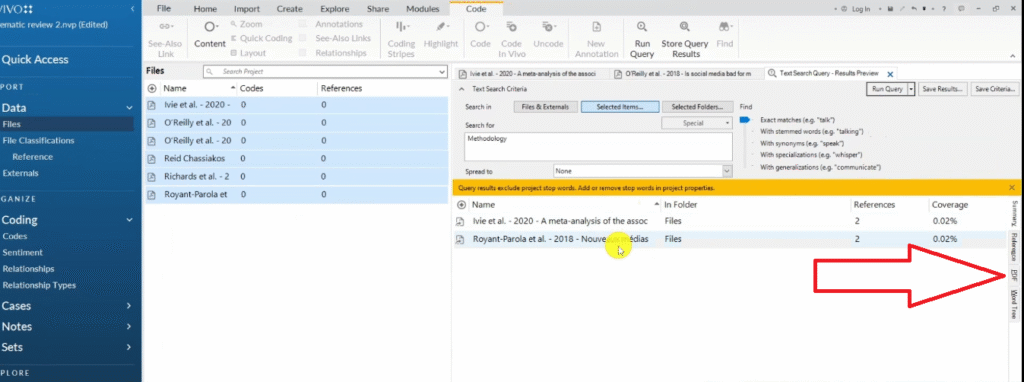The image size is (1024, 382).
Task: Click the Uncode ribbon button
Action: pyautogui.click(x=548, y=35)
